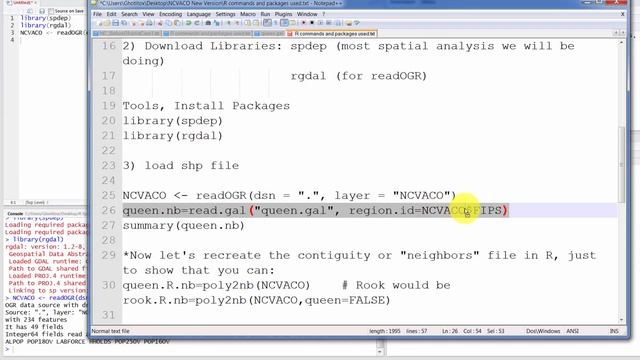Image resolution: width=640 pixels, height=360 pixels.
Task: Click line number 25 in the margin
Action: 109,196
